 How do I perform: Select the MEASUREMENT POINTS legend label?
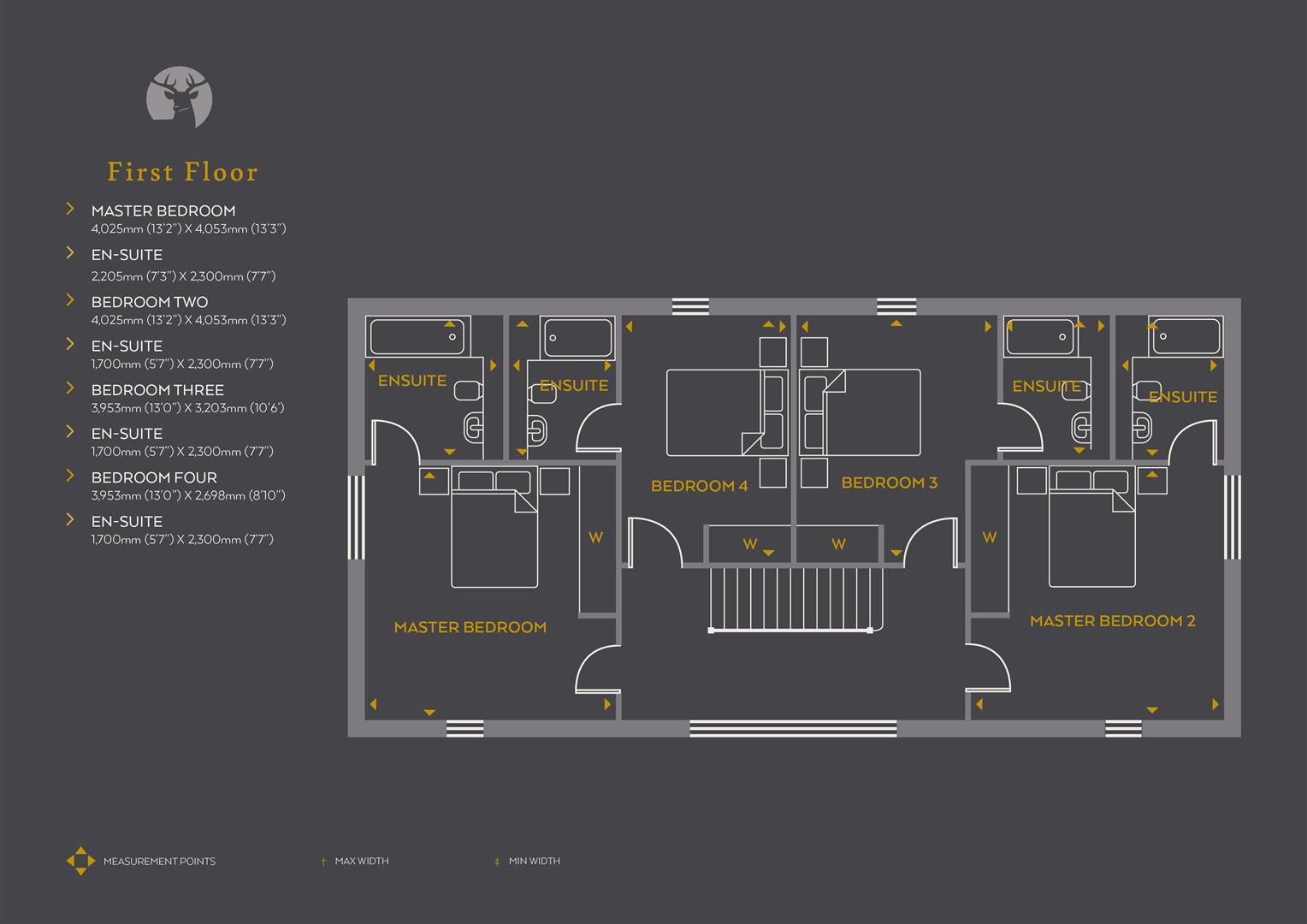click(x=158, y=862)
